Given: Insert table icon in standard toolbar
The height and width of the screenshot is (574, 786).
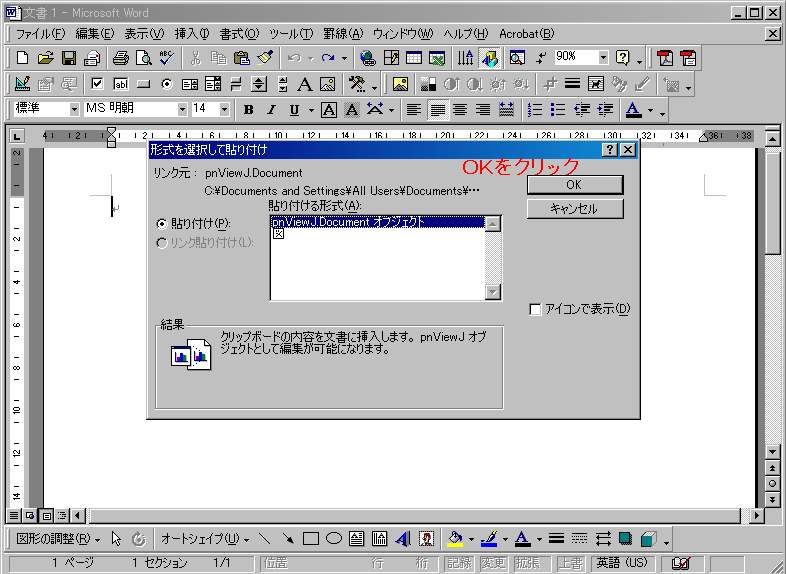Looking at the screenshot, I should tap(414, 58).
